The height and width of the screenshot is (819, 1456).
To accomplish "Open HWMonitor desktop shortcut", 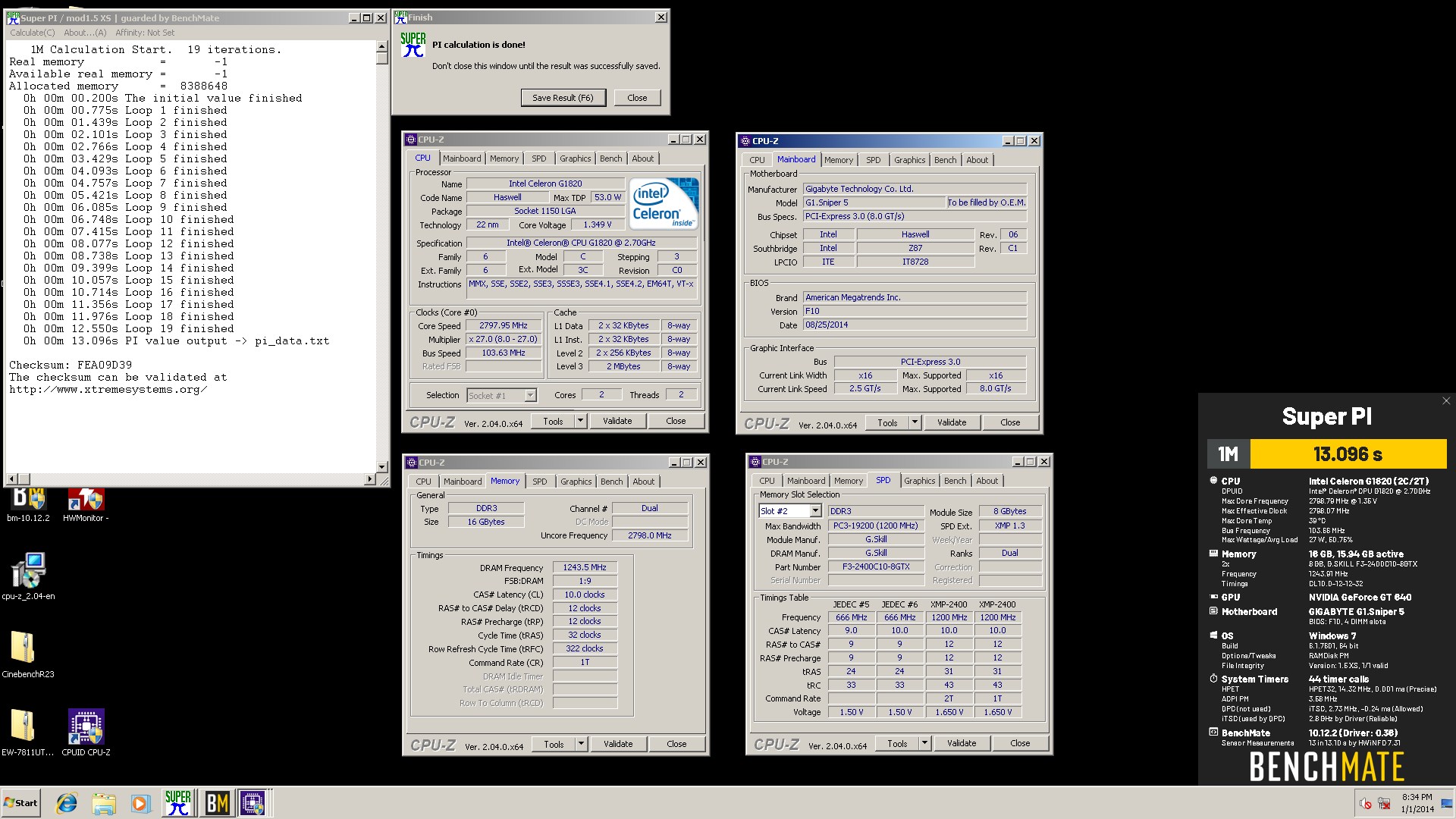I will pos(86,504).
